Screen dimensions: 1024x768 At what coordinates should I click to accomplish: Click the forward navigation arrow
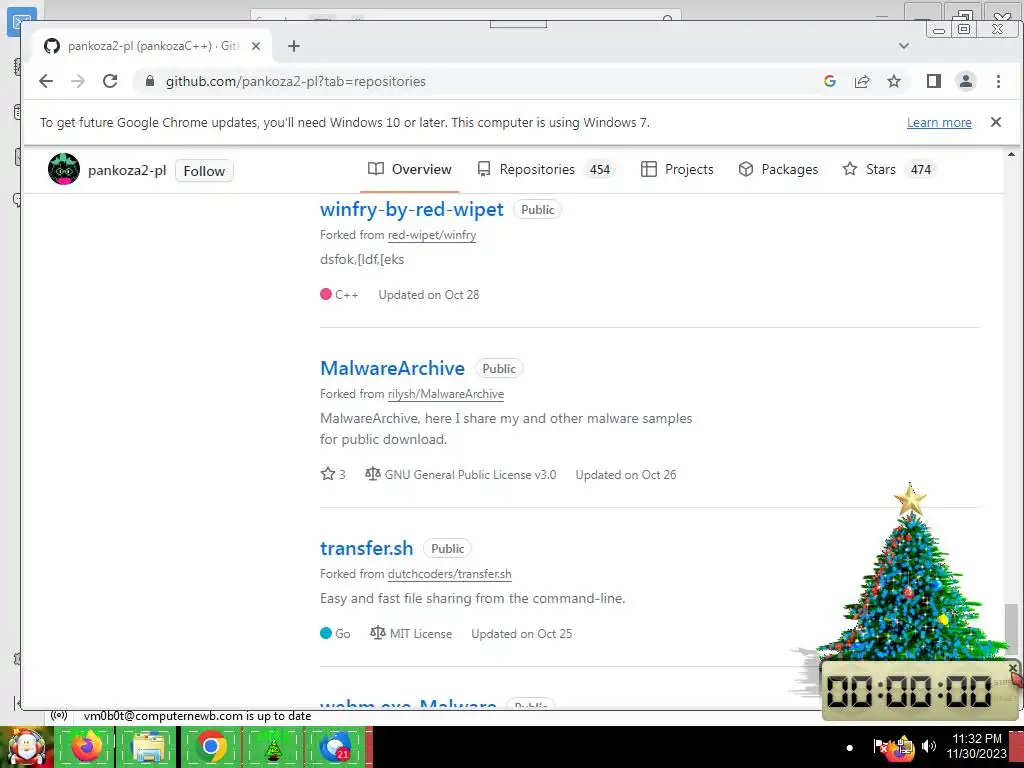(x=78, y=81)
